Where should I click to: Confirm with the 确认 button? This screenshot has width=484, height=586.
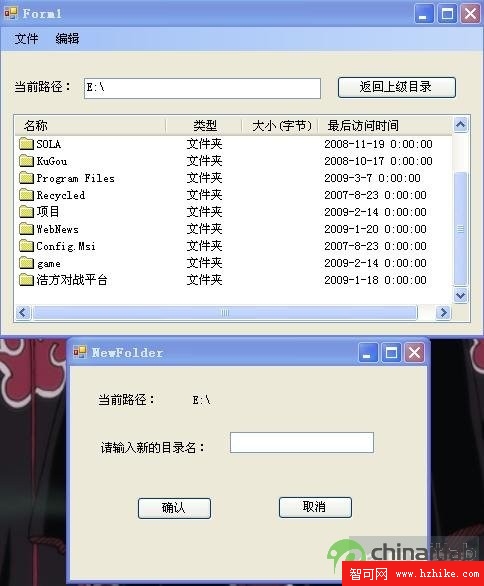[x=174, y=508]
